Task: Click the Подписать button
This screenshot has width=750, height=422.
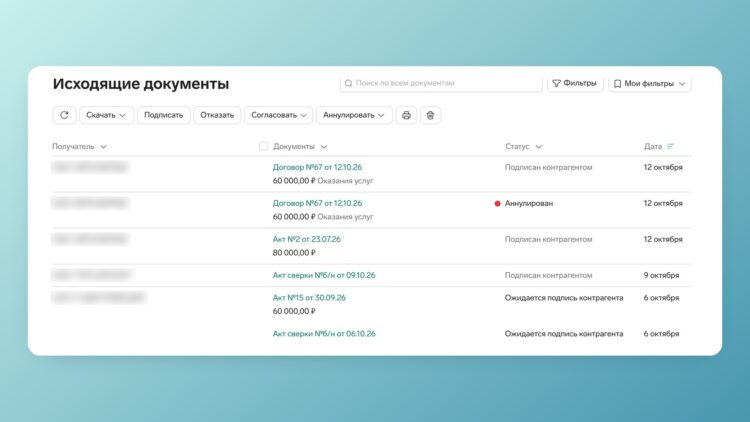Action: click(164, 115)
